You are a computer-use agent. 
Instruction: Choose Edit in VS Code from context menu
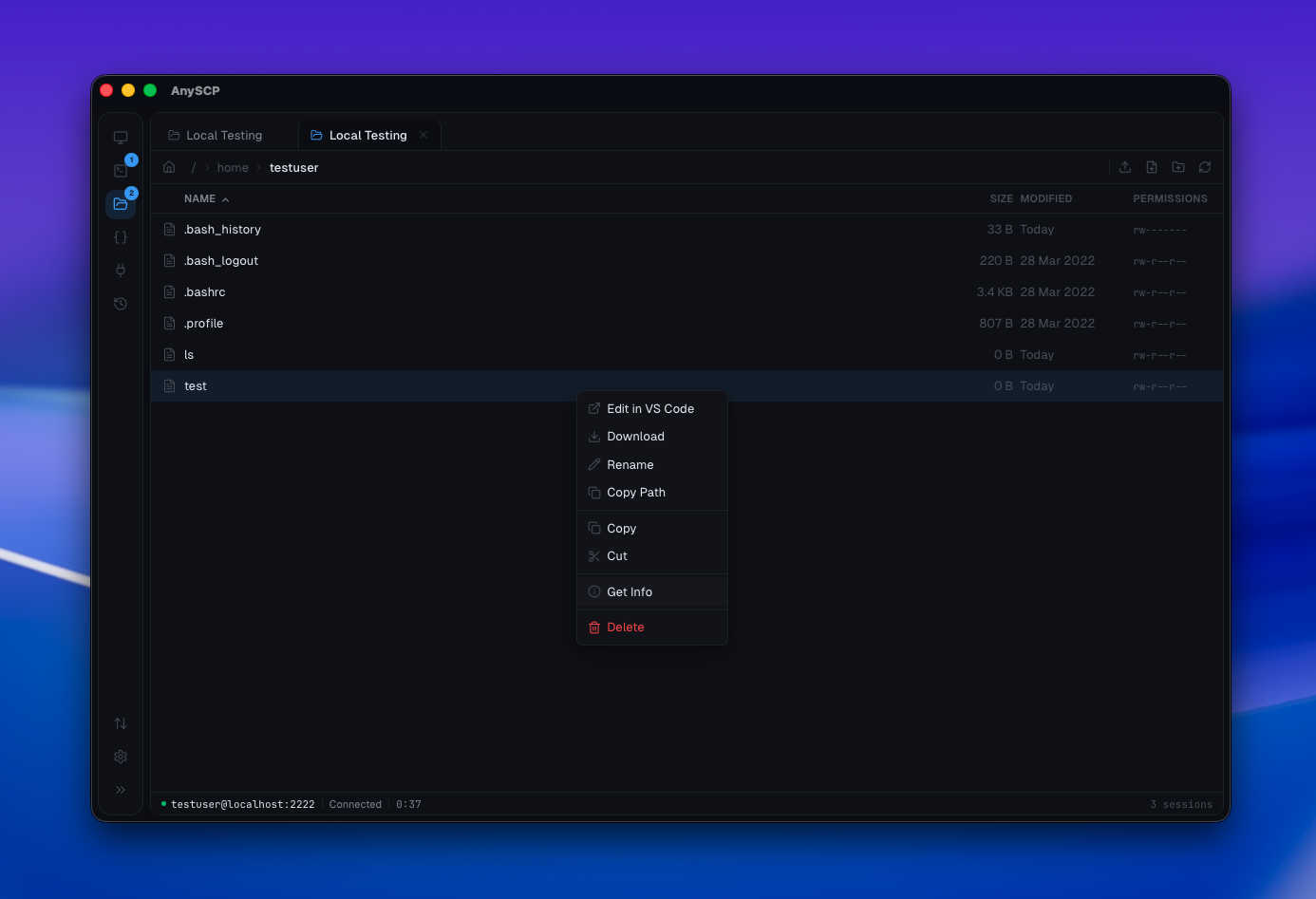(x=652, y=409)
